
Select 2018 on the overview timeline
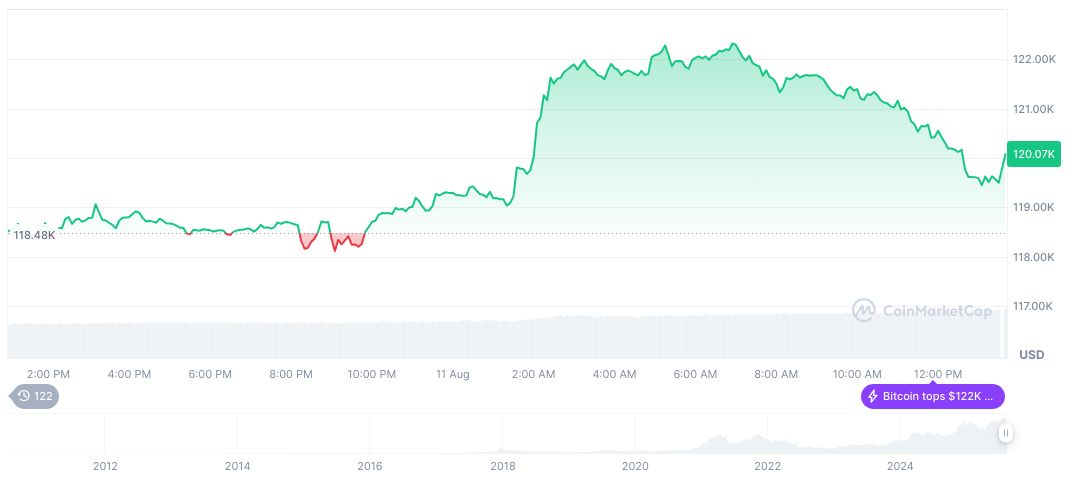click(502, 466)
